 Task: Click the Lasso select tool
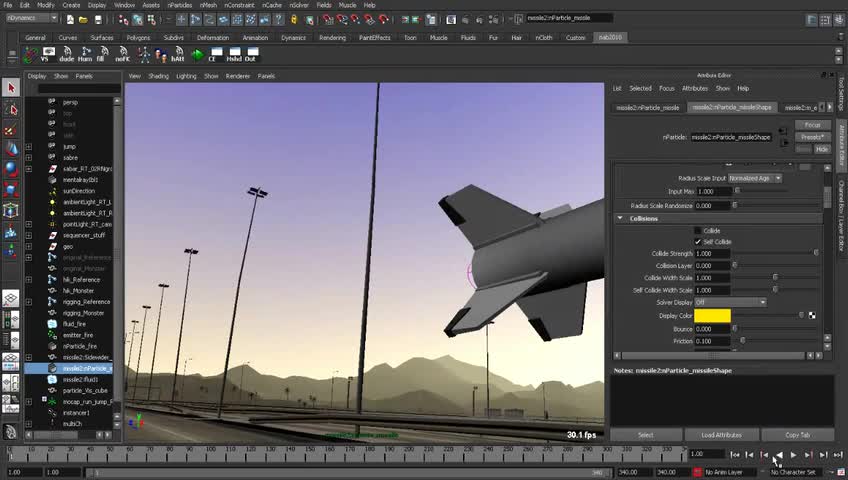point(11,109)
